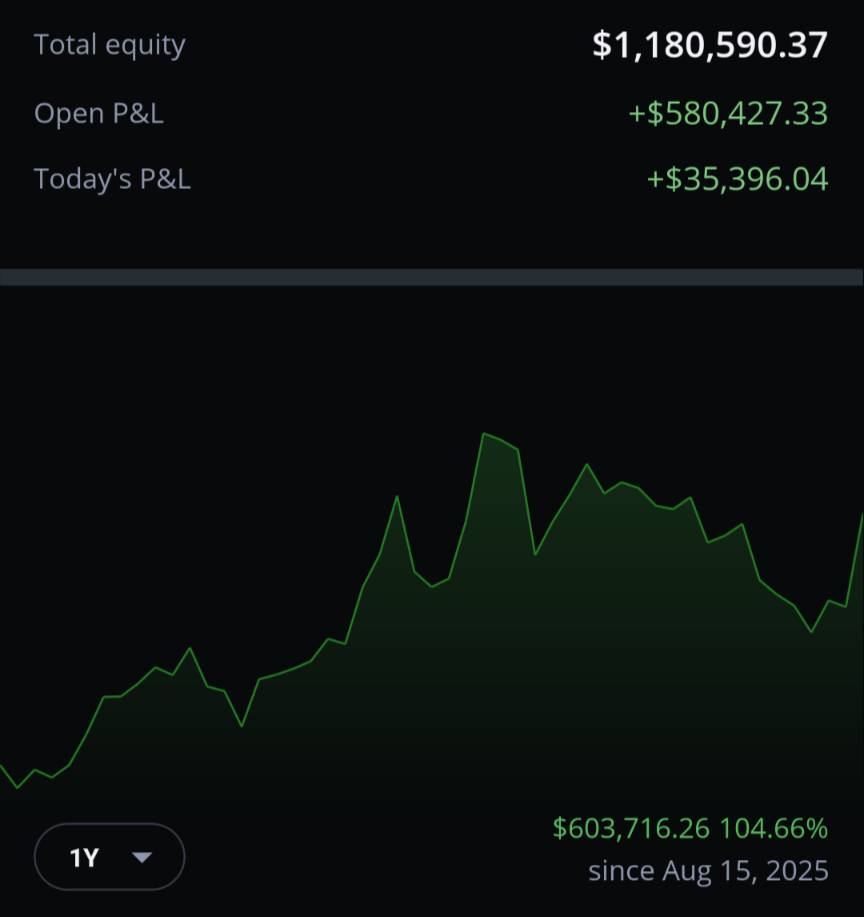Click the Today's P&L label
Viewport: 864px width, 917px height.
click(112, 178)
